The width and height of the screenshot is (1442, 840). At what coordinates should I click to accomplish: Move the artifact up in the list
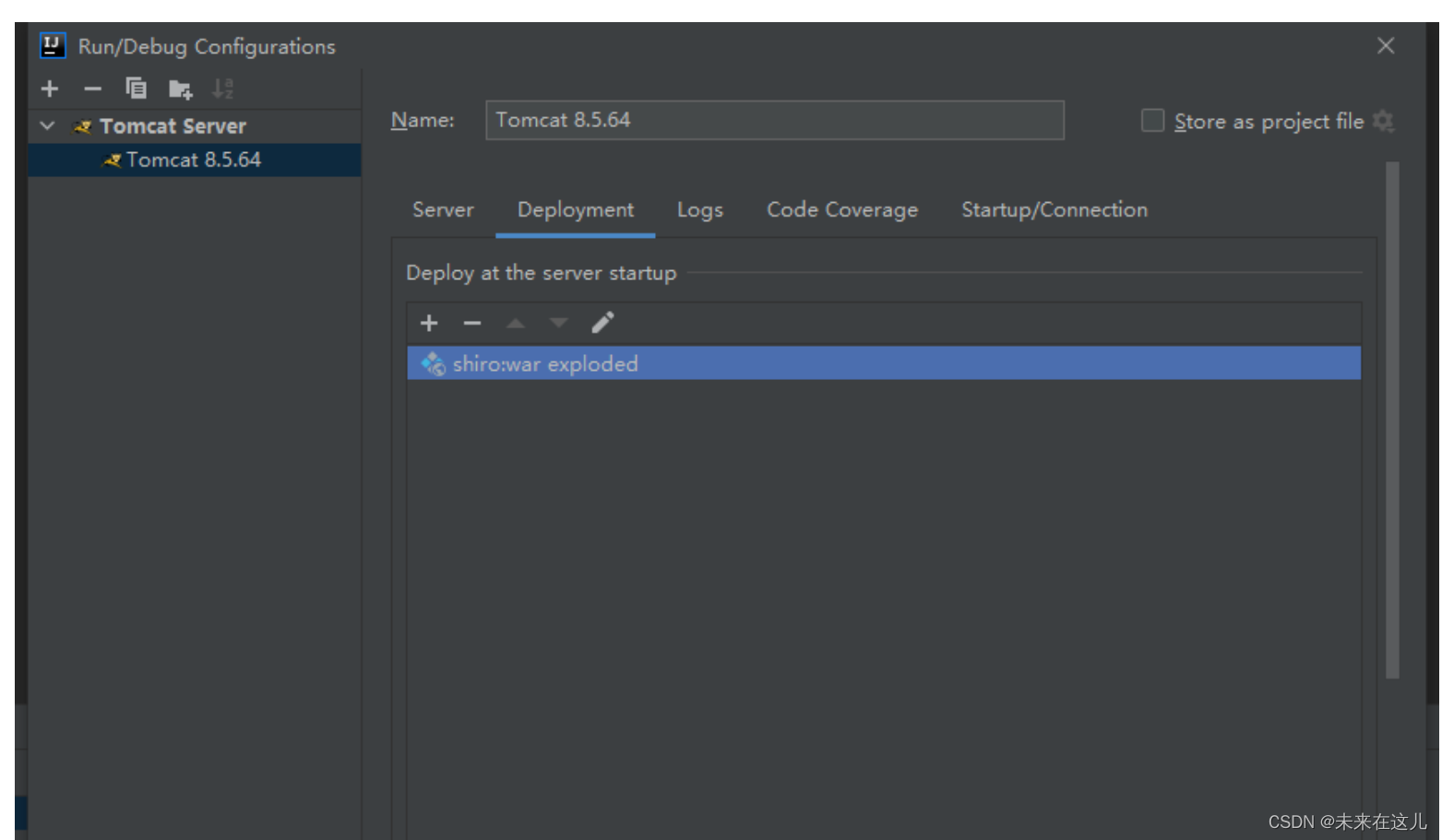[516, 323]
